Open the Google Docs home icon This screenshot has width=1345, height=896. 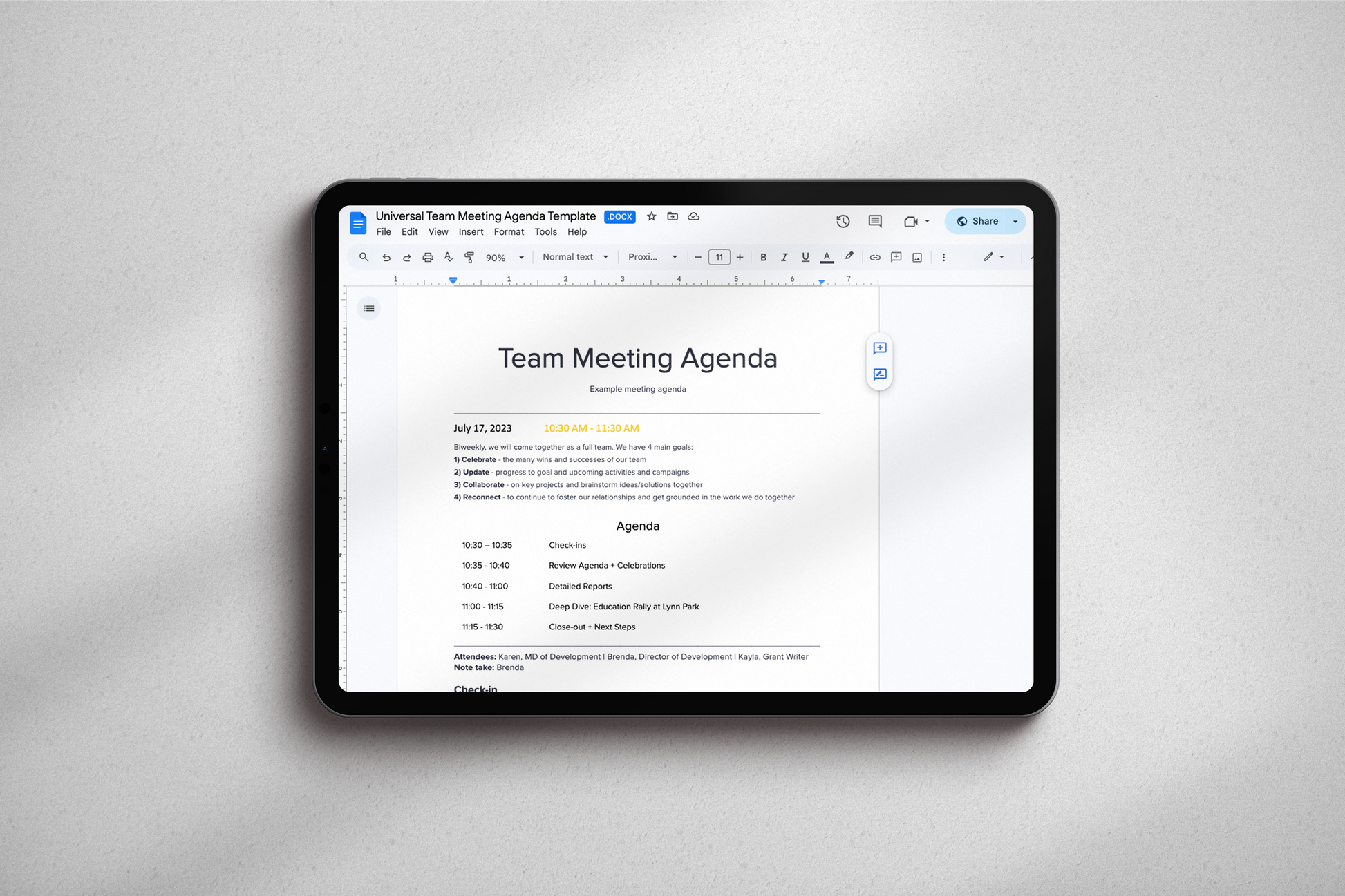[358, 223]
